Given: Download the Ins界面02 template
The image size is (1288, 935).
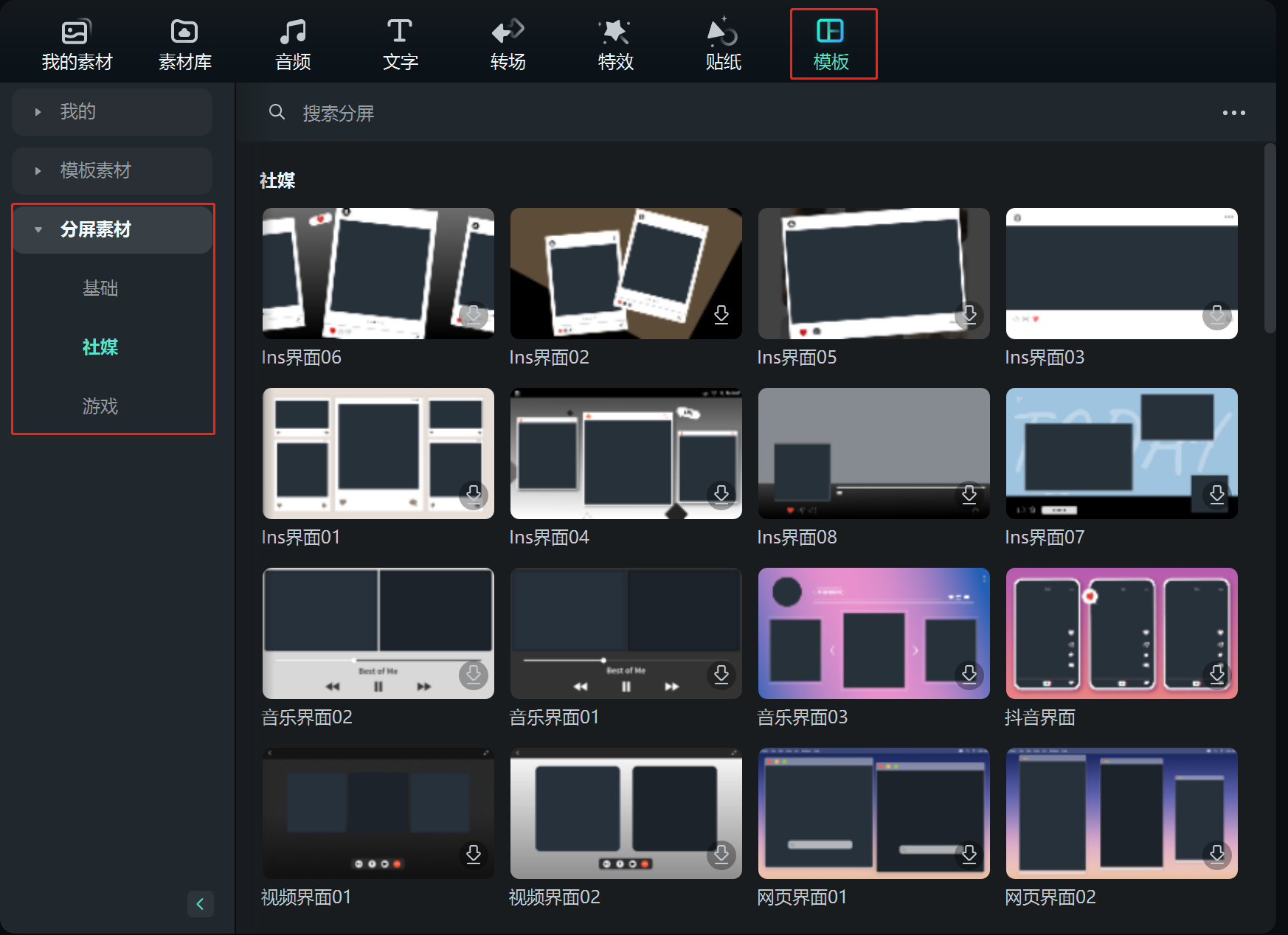Looking at the screenshot, I should tap(721, 315).
